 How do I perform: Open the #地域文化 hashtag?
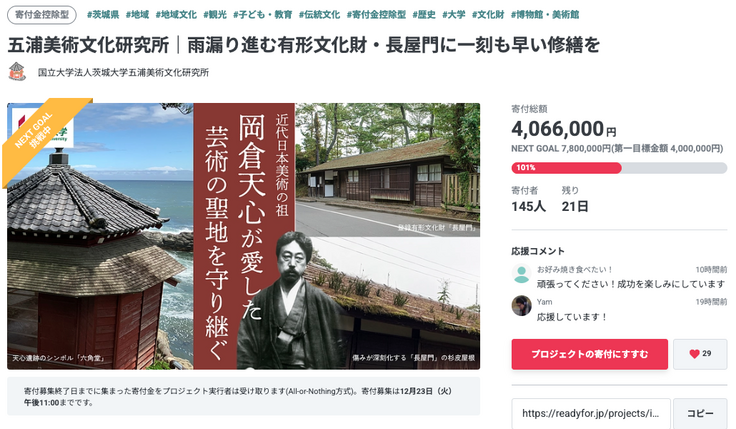pyautogui.click(x=176, y=15)
